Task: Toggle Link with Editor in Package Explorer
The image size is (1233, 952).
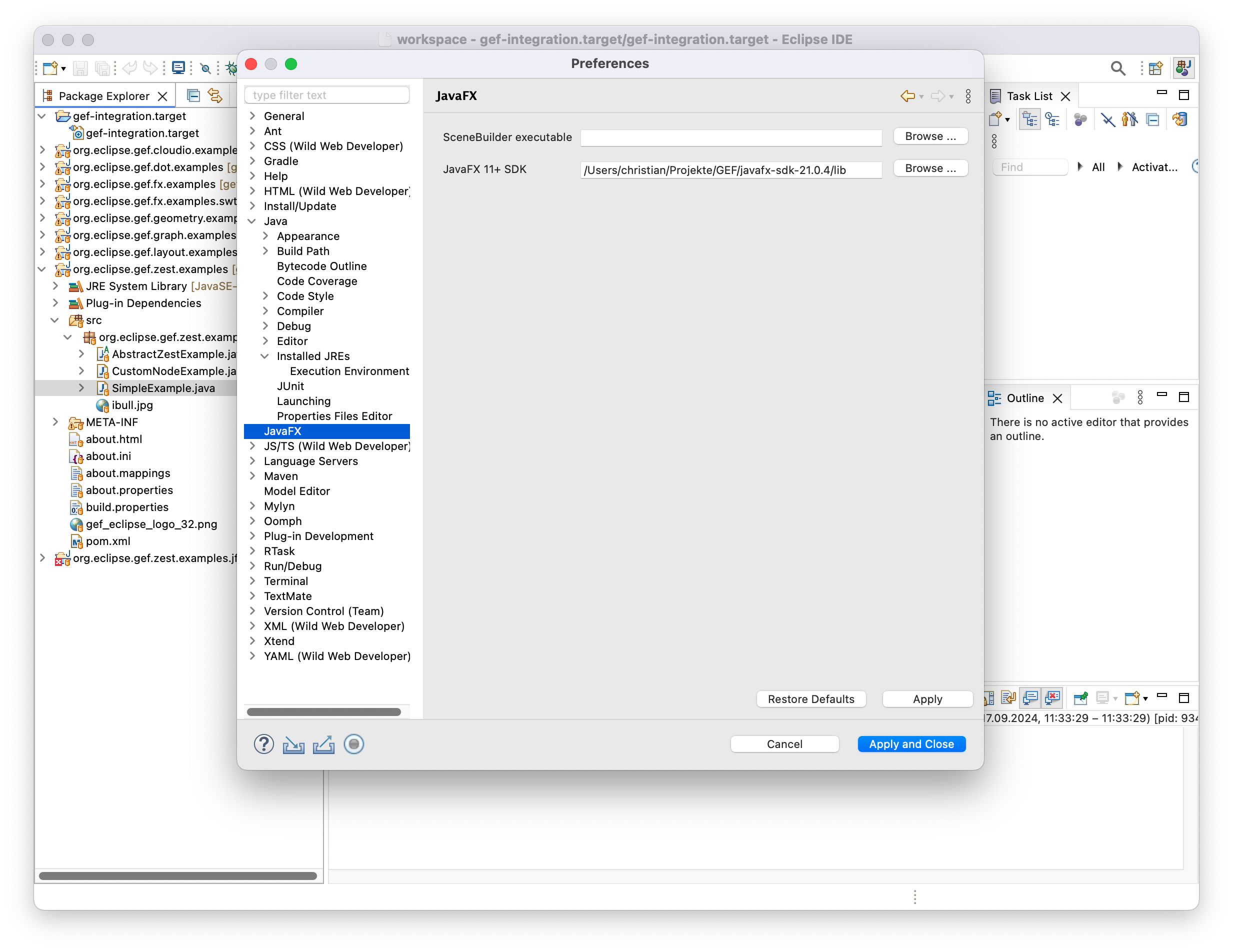Action: pyautogui.click(x=215, y=95)
